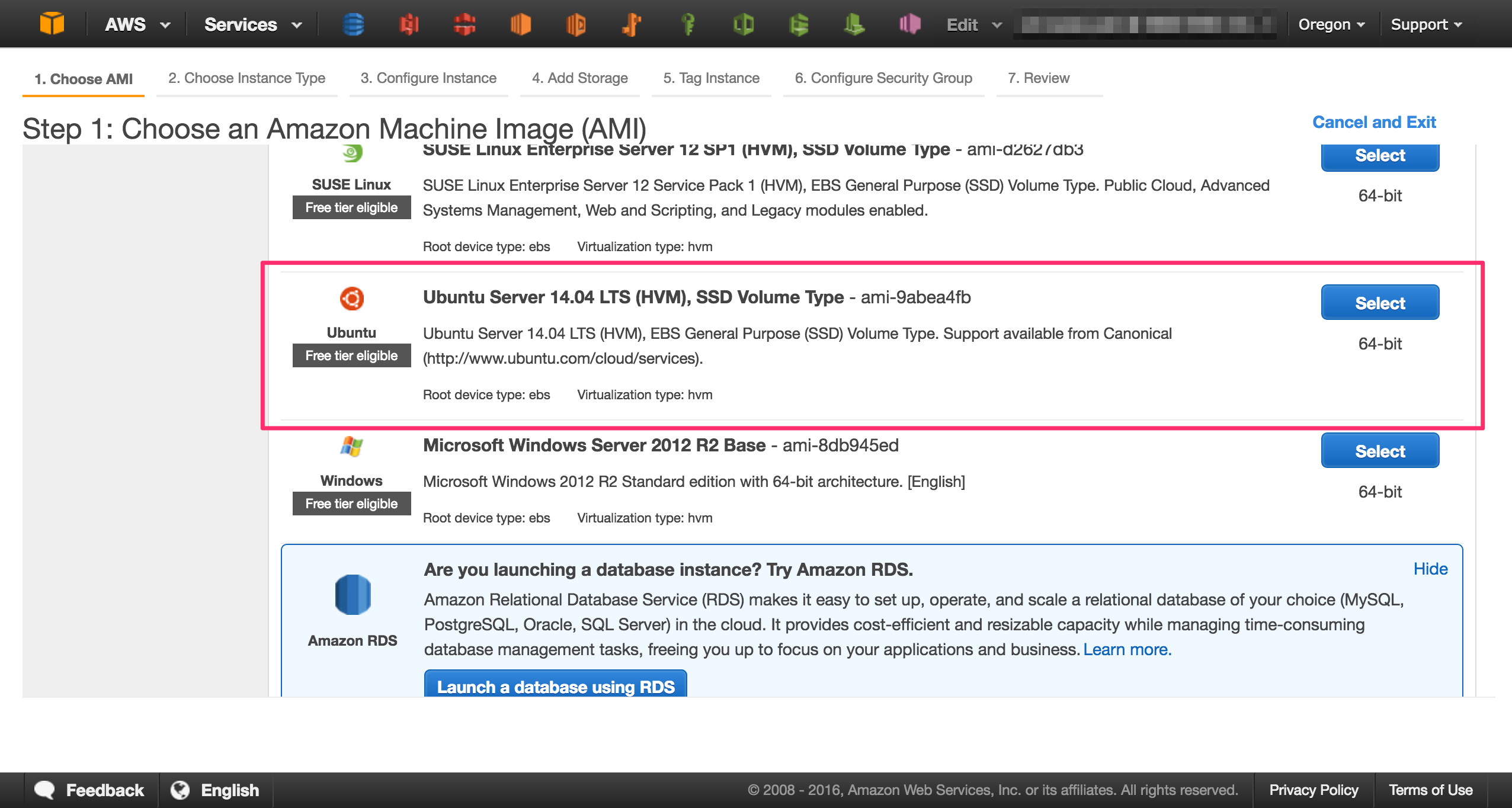Open the green hollow cube shortcut icon

click(x=743, y=24)
